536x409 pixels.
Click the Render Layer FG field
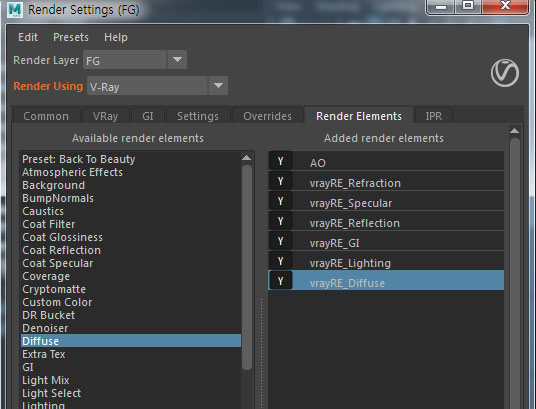click(x=125, y=60)
